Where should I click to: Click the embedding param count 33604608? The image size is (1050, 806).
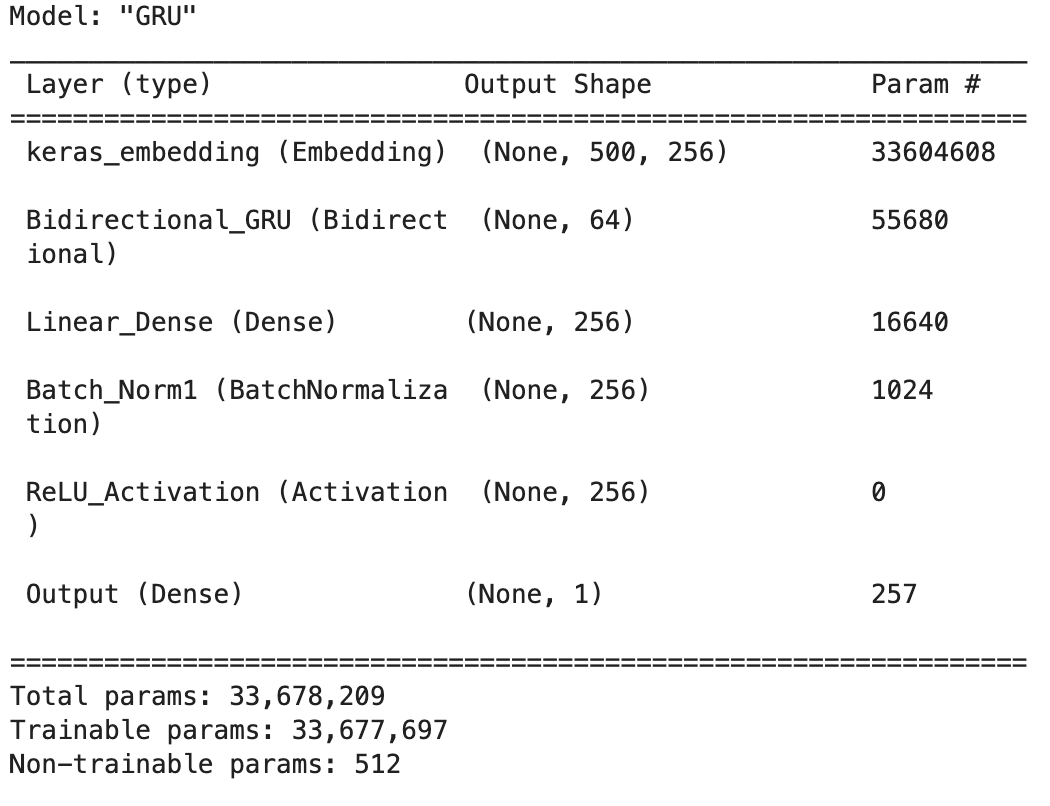933,152
